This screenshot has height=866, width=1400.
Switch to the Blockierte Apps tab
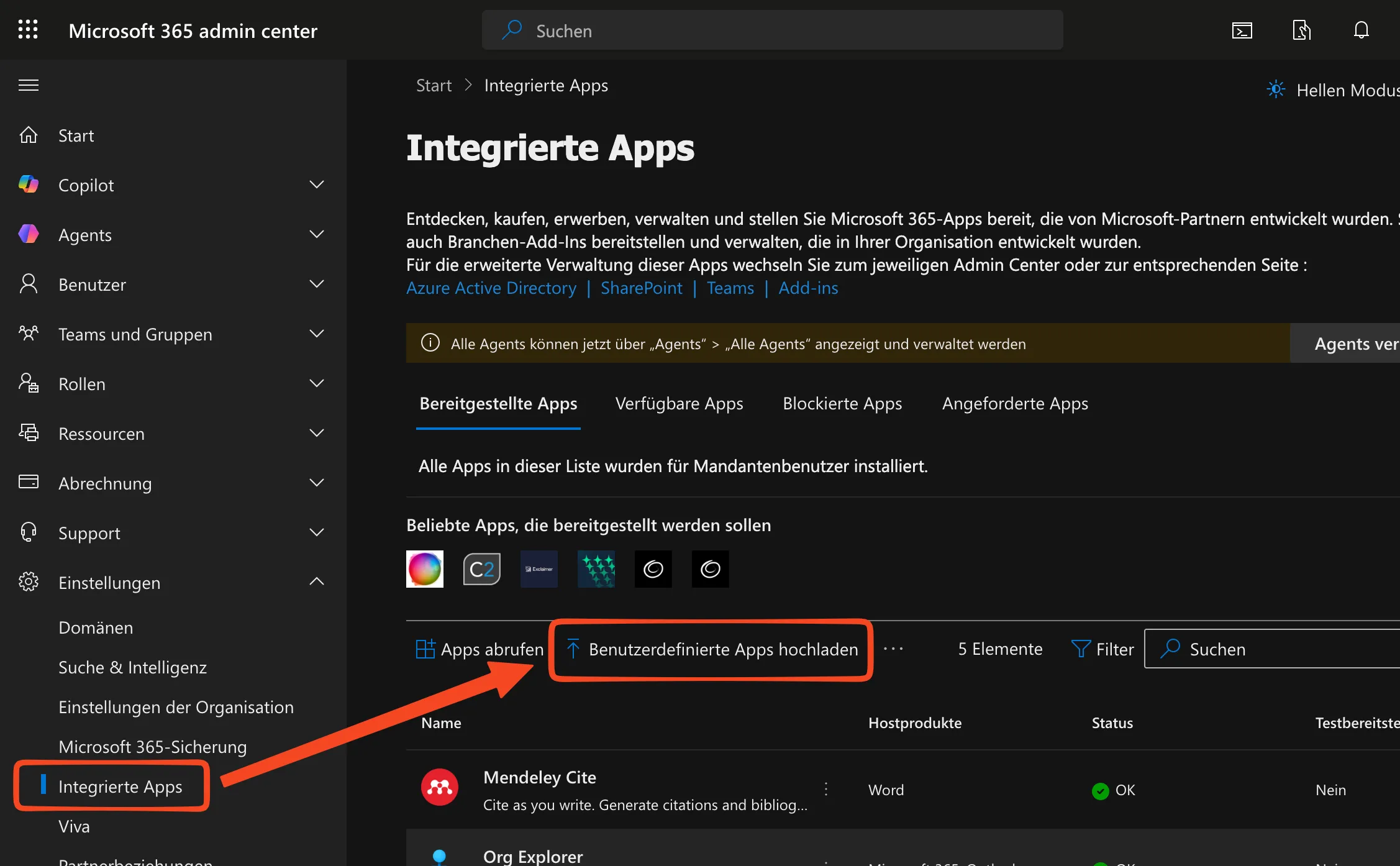842,403
